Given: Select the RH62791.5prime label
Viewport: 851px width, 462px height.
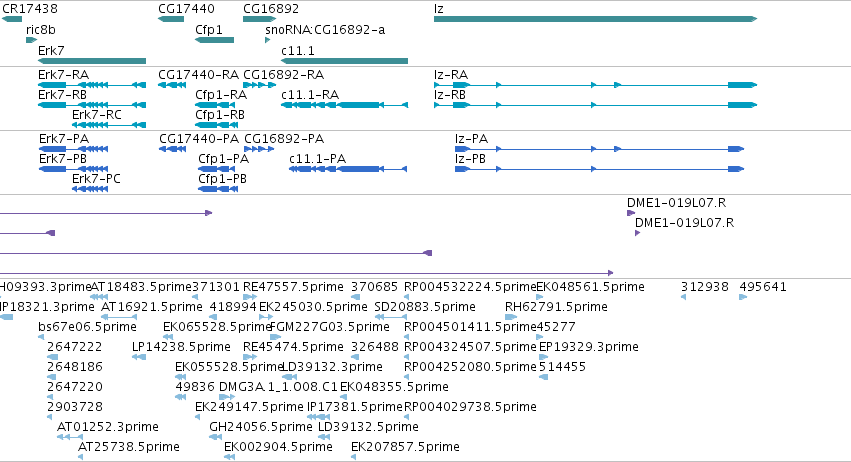Looking at the screenshot, I should pyautogui.click(x=556, y=307).
